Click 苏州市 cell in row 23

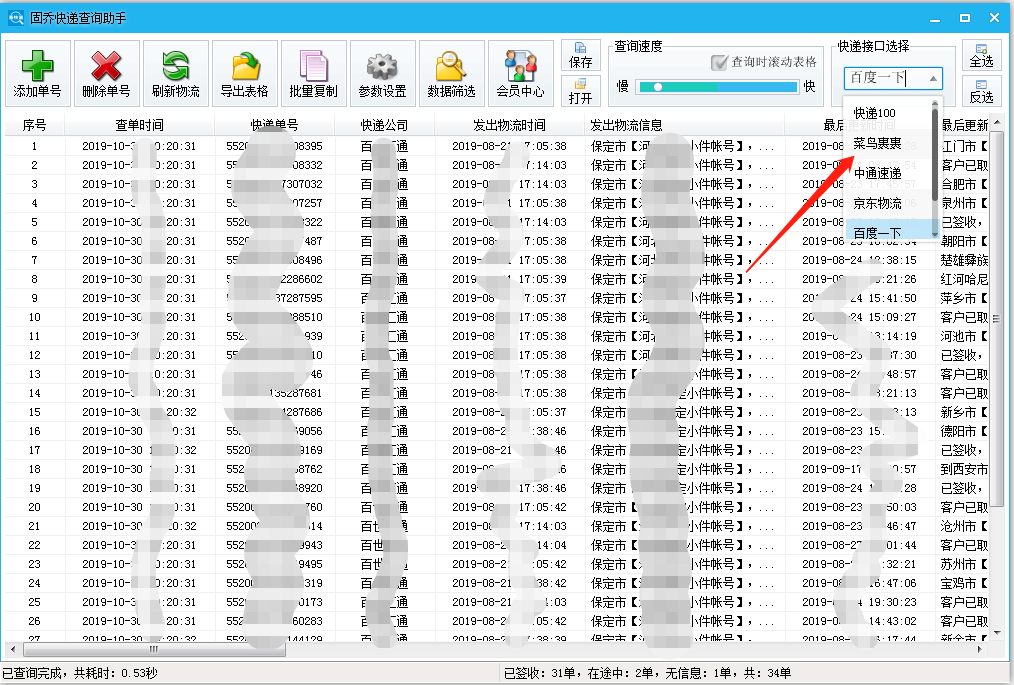[x=964, y=564]
